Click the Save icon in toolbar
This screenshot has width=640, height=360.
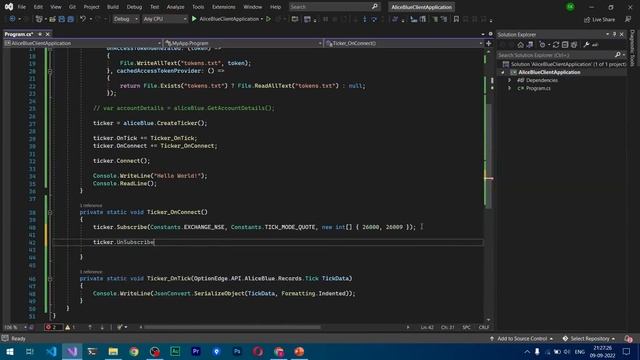[x=62, y=19]
